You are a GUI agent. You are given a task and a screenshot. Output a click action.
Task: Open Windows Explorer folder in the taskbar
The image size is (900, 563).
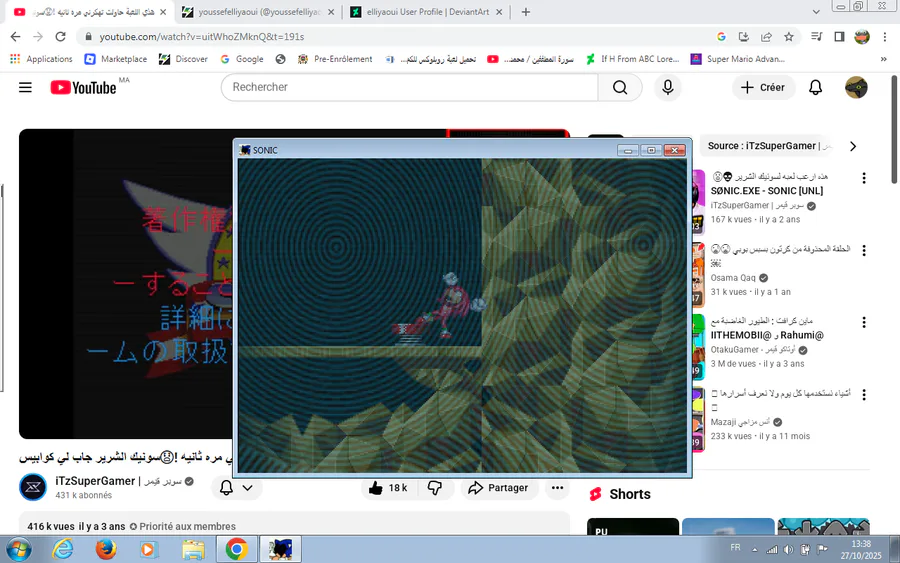tap(193, 550)
